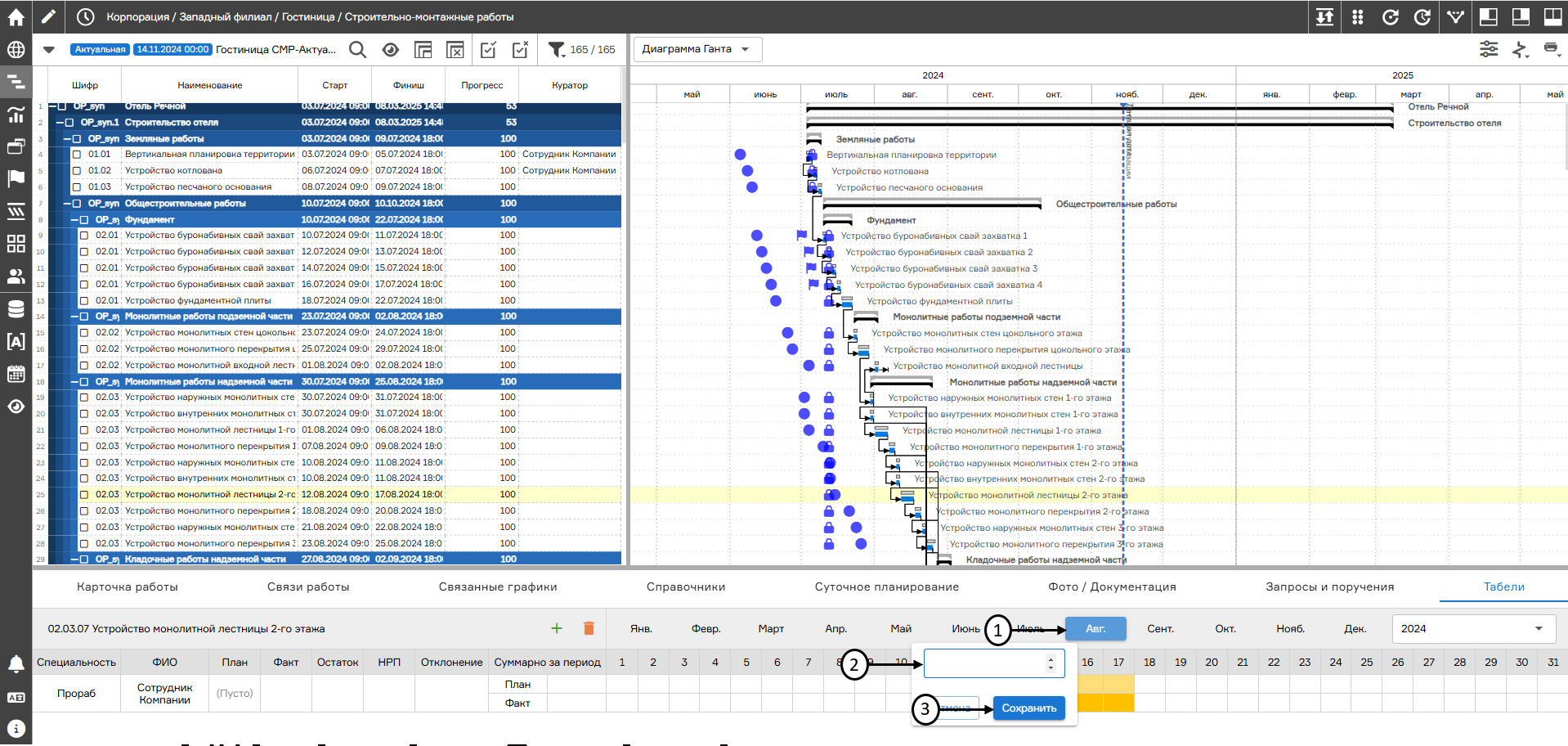Open the database stack sidebar icon

(16, 308)
